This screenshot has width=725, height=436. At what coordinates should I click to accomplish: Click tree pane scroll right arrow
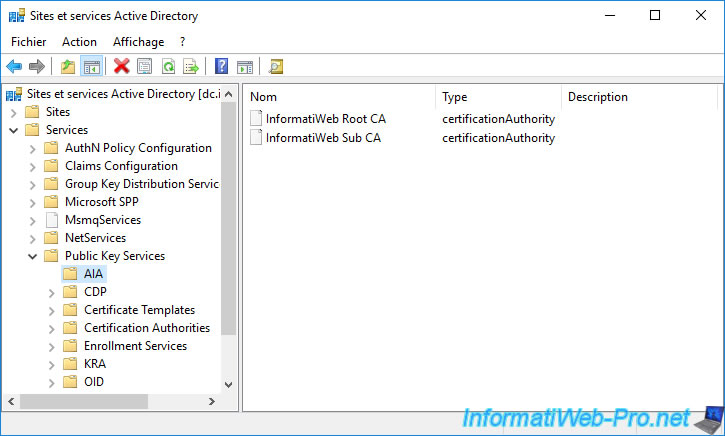212,401
